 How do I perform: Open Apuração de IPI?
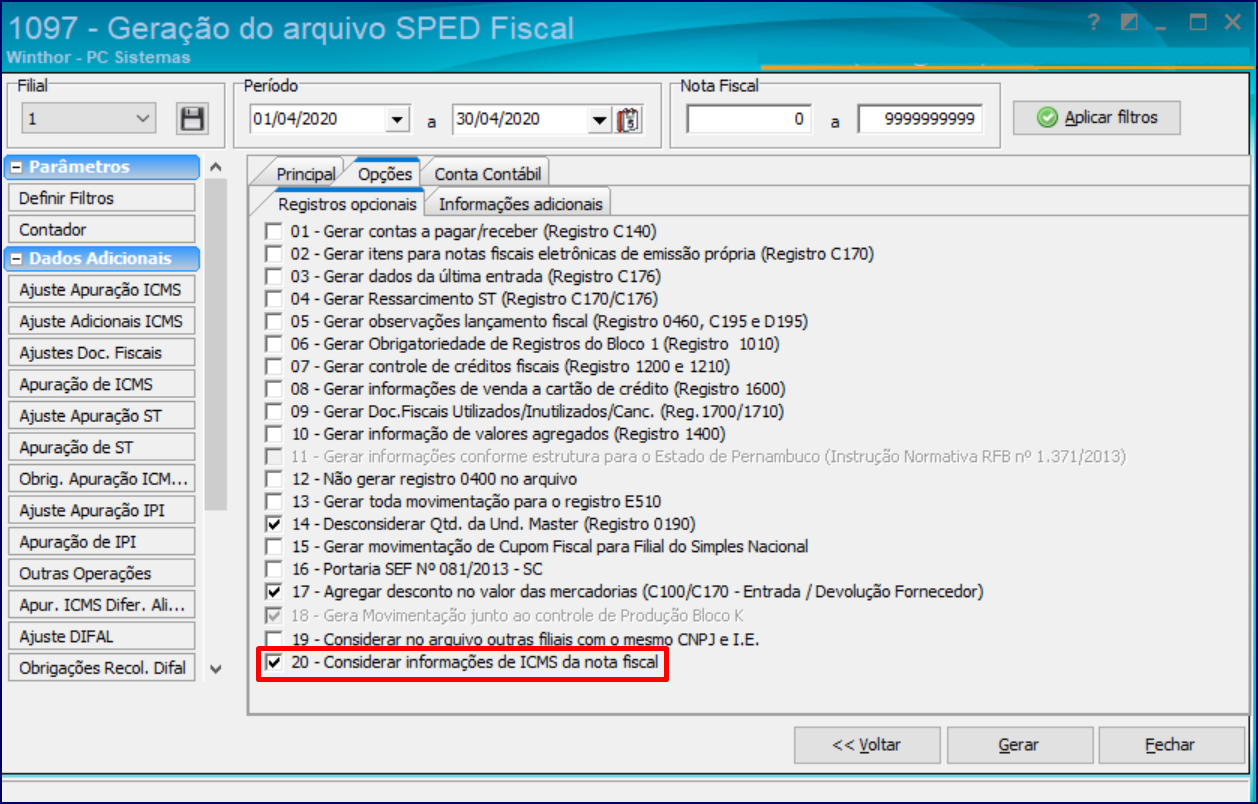[101, 542]
